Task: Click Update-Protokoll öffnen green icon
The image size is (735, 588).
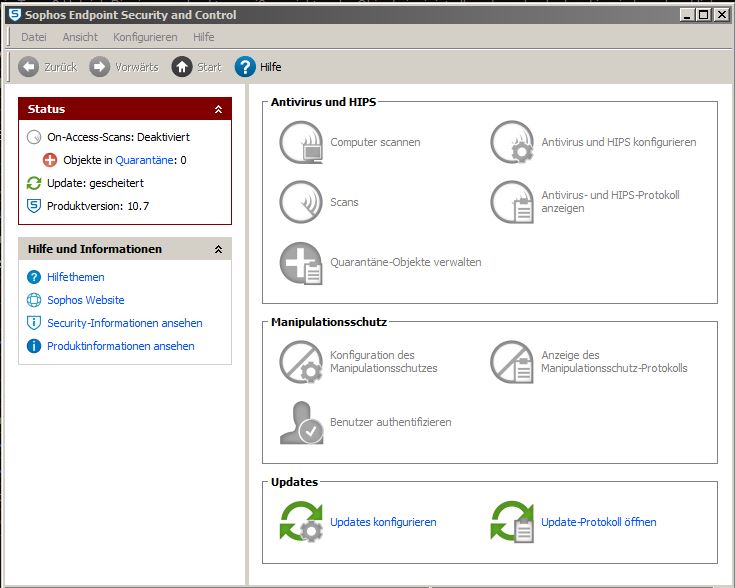Action: point(512,522)
